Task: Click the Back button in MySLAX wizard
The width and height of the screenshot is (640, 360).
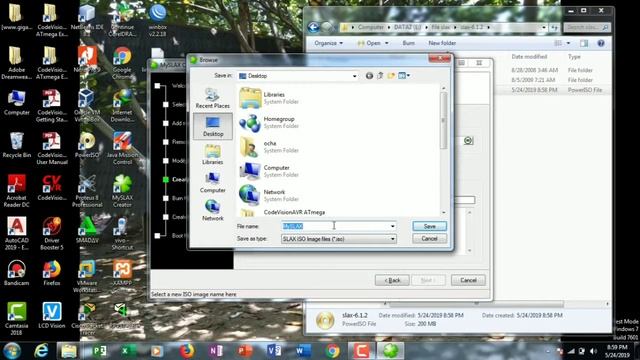Action: click(x=392, y=280)
